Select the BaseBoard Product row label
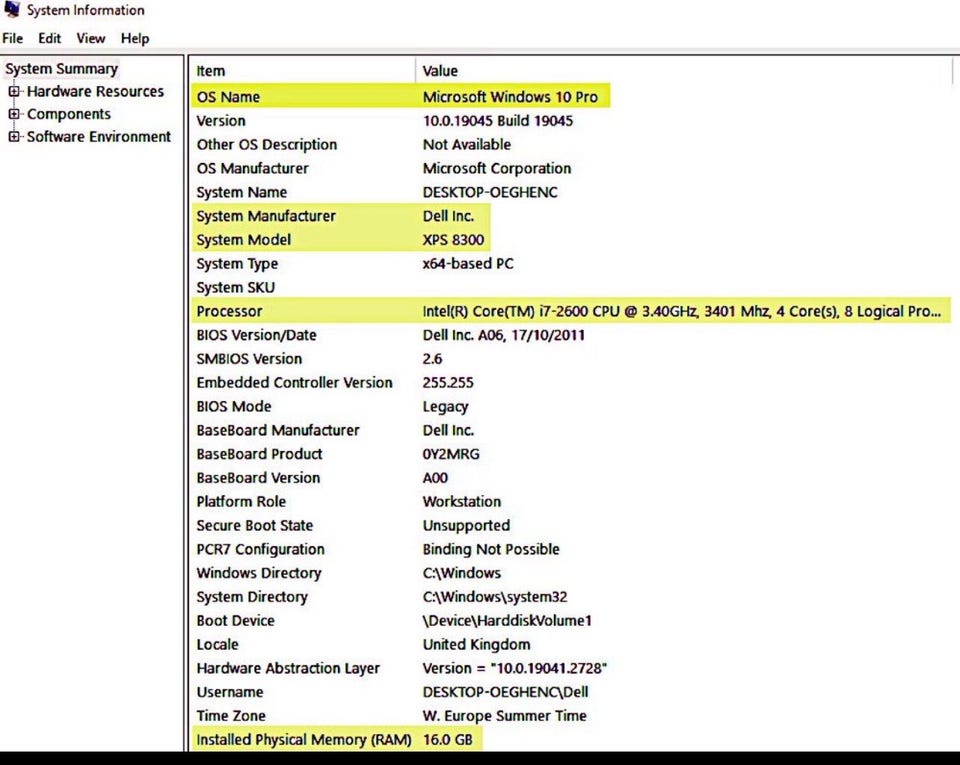Viewport: 960px width, 765px height. coord(259,454)
